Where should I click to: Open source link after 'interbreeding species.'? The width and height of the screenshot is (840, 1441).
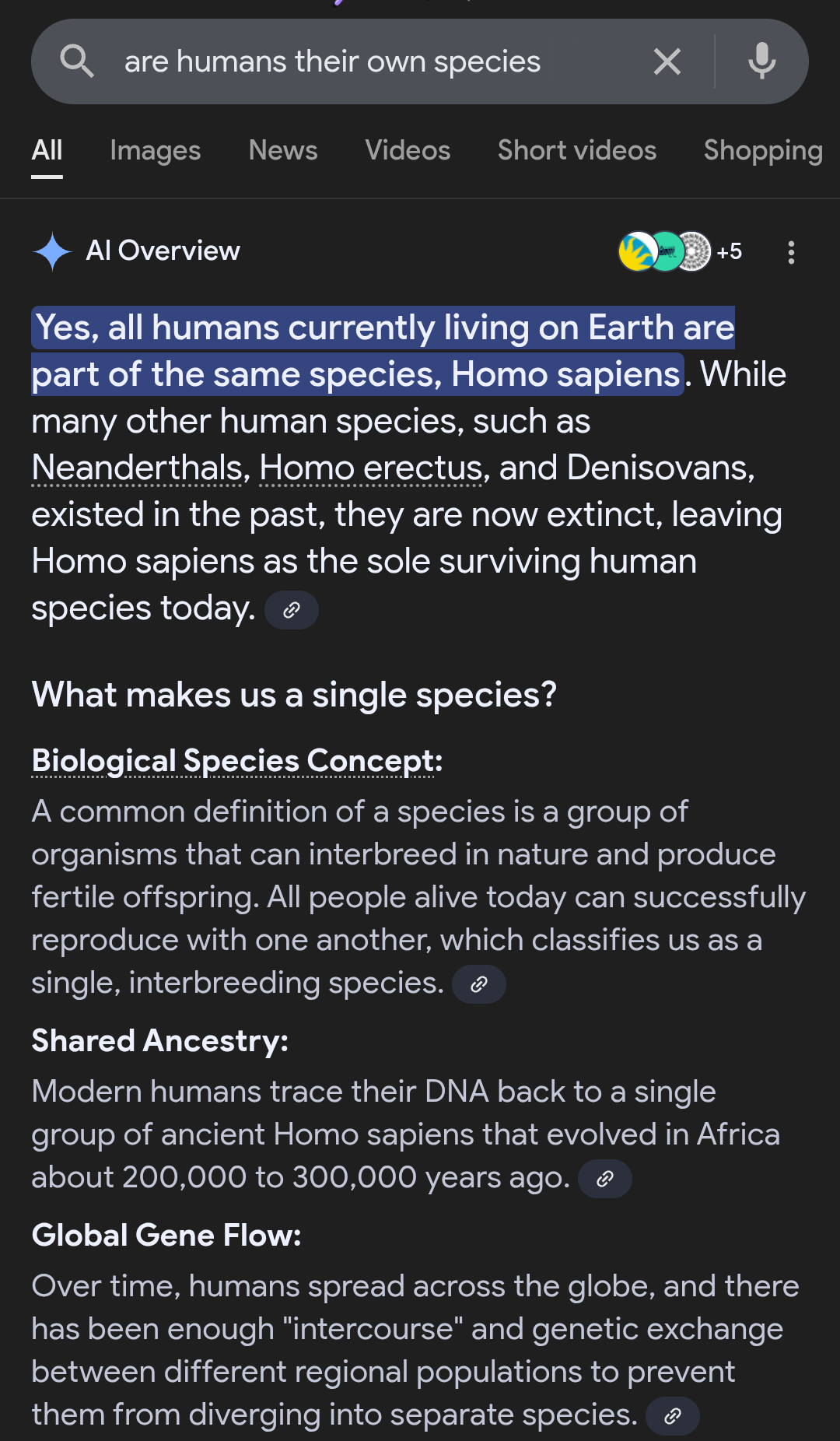(x=479, y=984)
